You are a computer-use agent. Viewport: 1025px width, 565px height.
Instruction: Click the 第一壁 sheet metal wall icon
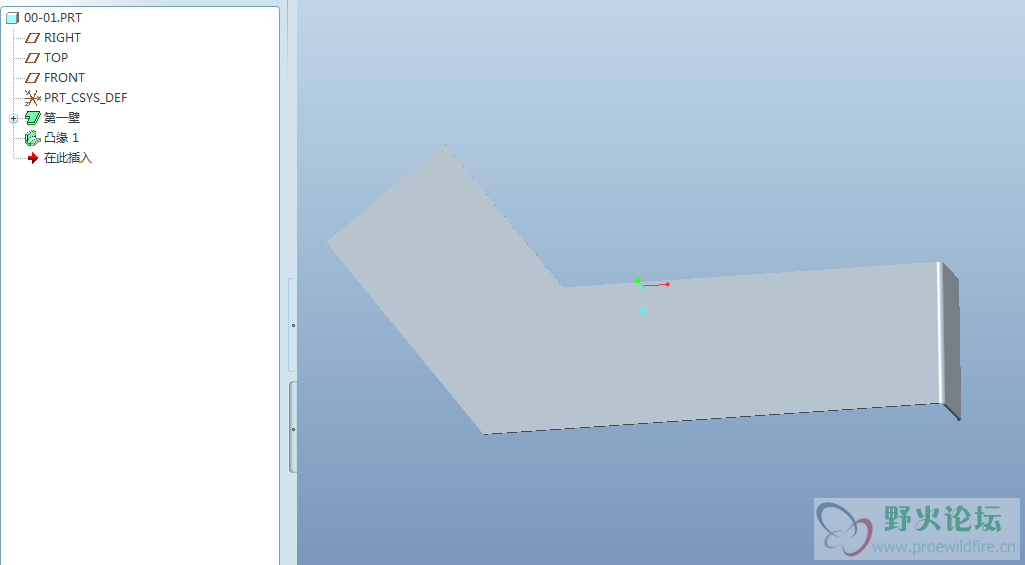click(32, 118)
